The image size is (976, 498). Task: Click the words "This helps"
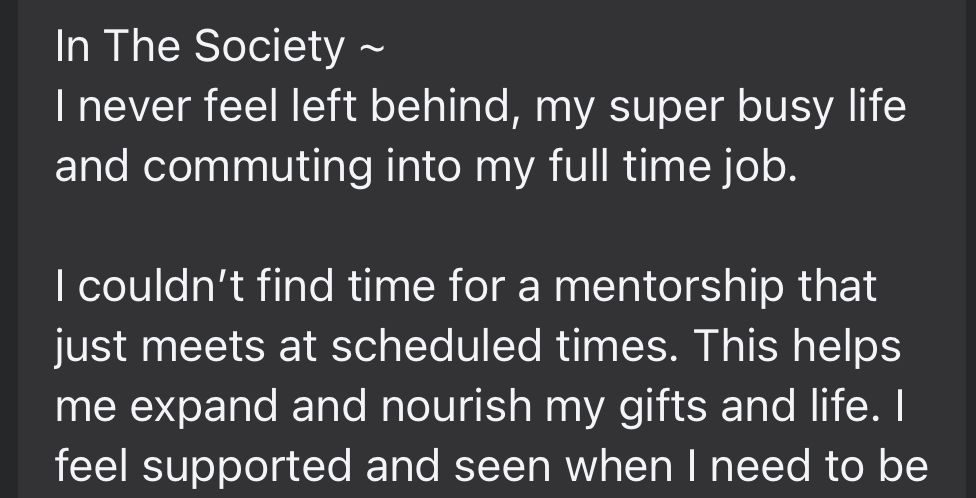coord(804,346)
